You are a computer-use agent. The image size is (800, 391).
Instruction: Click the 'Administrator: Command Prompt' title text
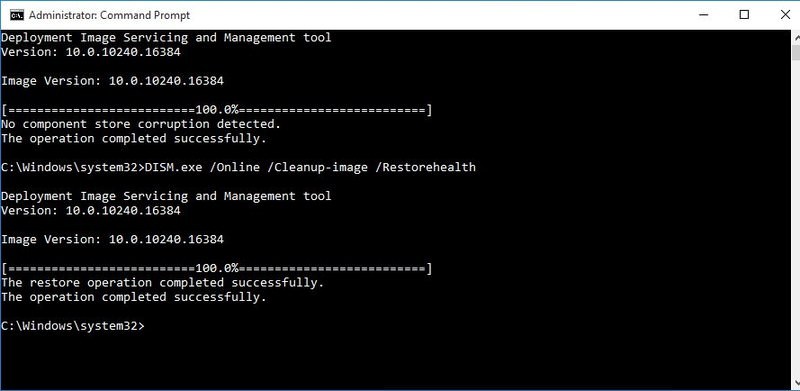point(109,15)
